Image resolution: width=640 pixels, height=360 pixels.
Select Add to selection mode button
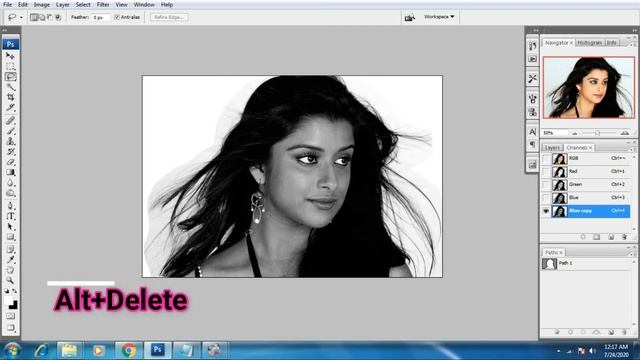coord(42,17)
